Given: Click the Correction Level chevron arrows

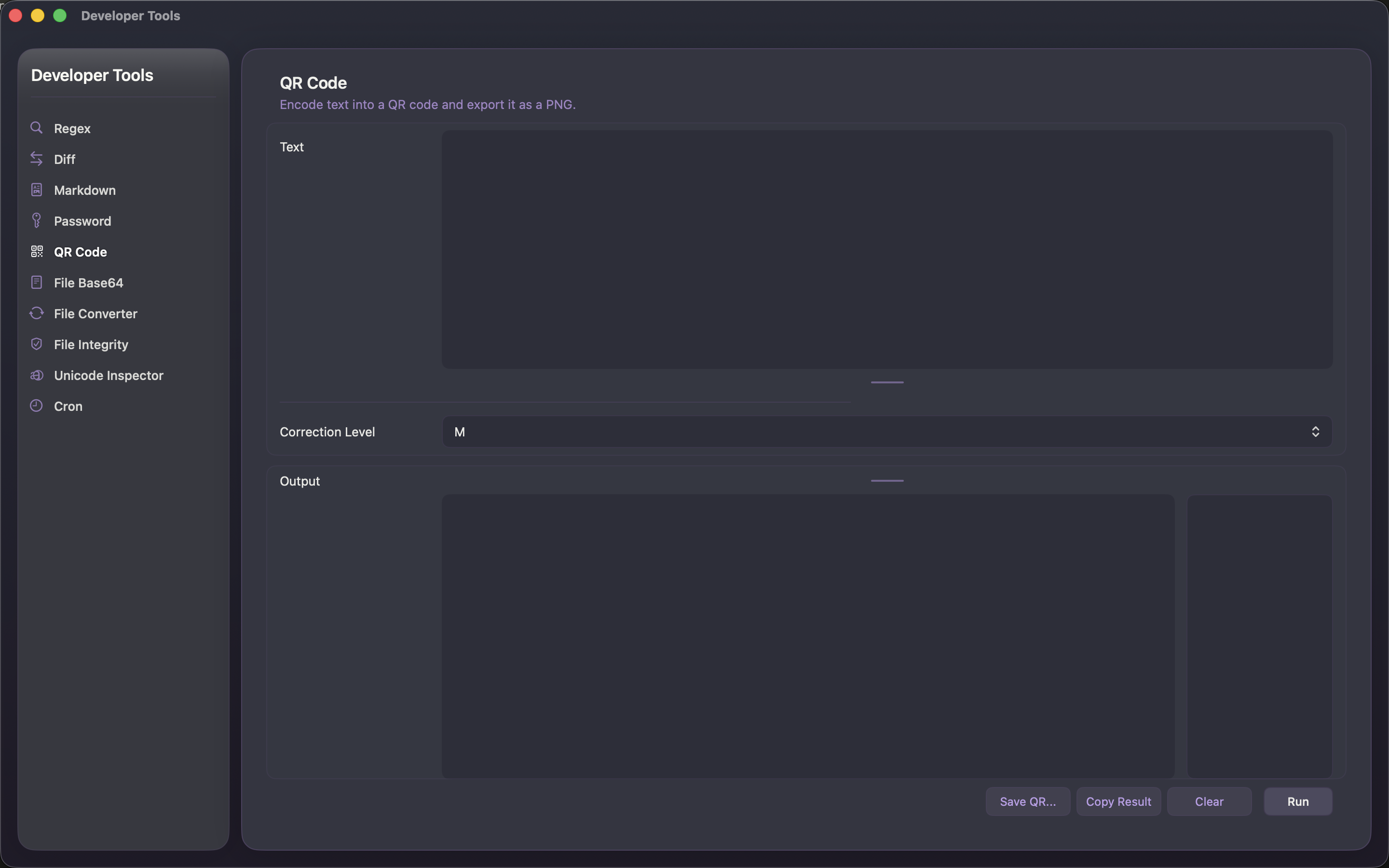Looking at the screenshot, I should point(1315,432).
